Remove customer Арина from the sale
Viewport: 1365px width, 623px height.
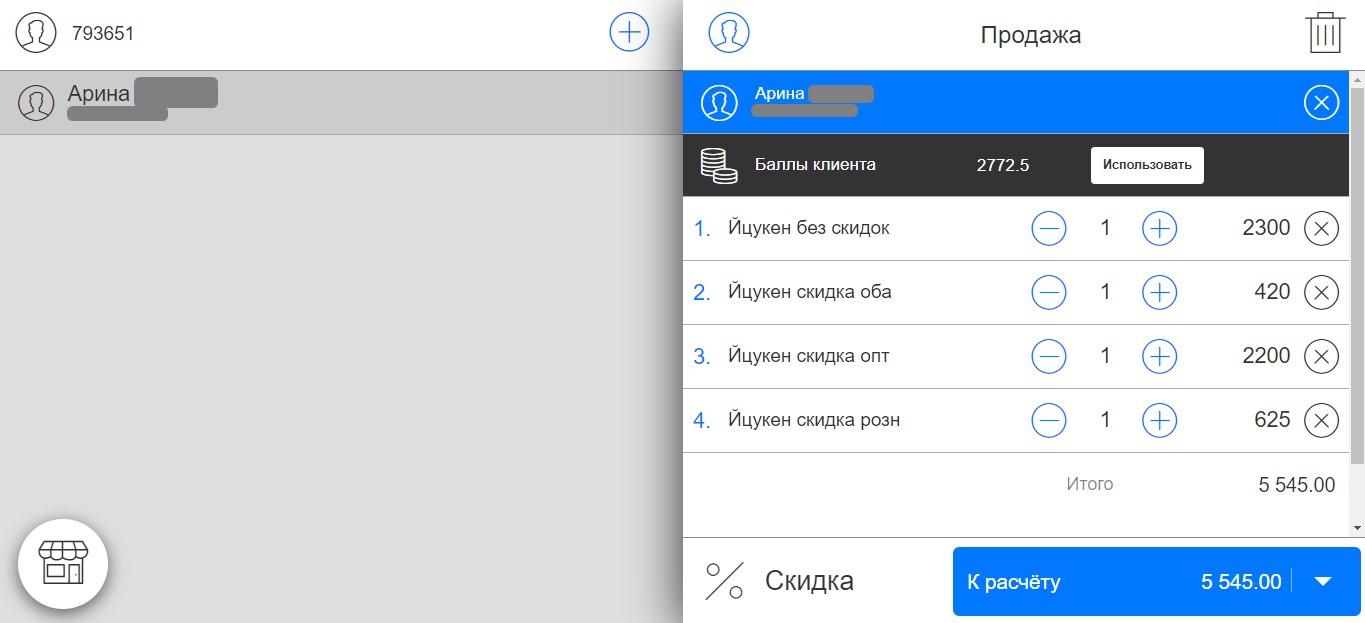coord(1322,102)
